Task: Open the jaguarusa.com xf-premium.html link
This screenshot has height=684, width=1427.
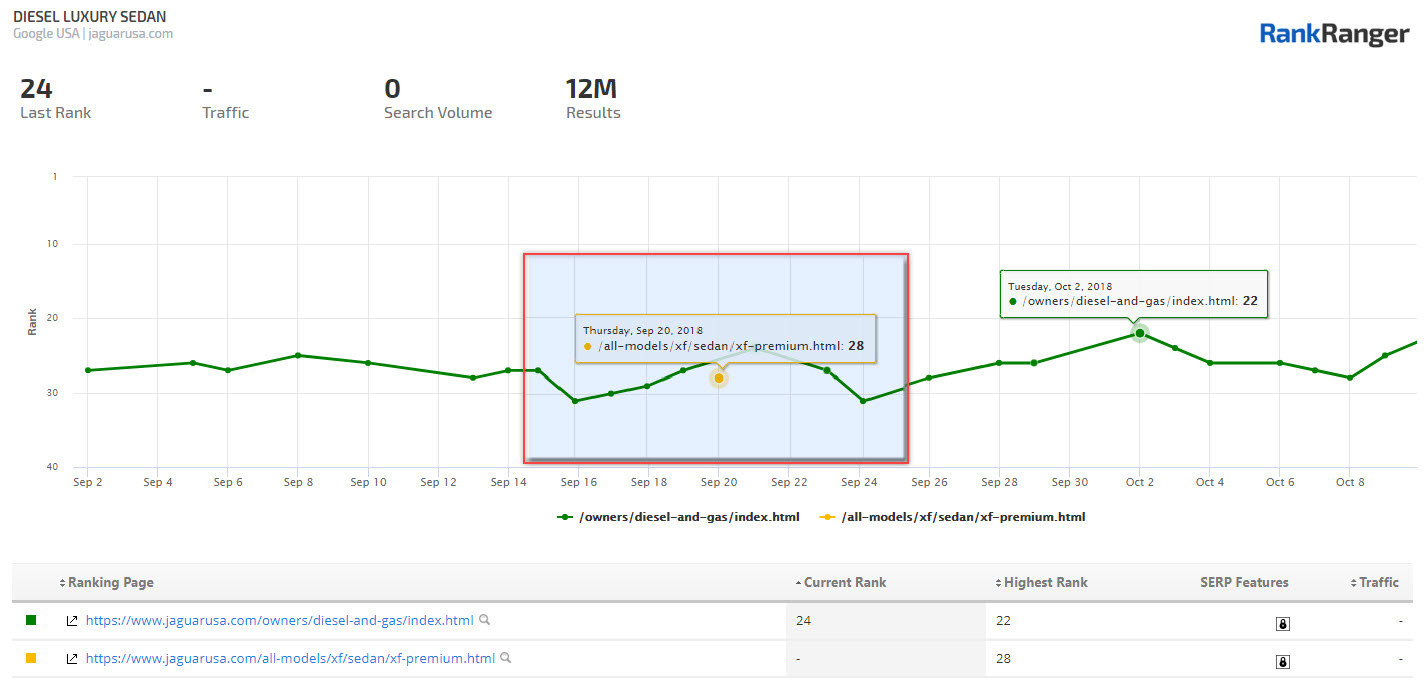Action: point(290,659)
